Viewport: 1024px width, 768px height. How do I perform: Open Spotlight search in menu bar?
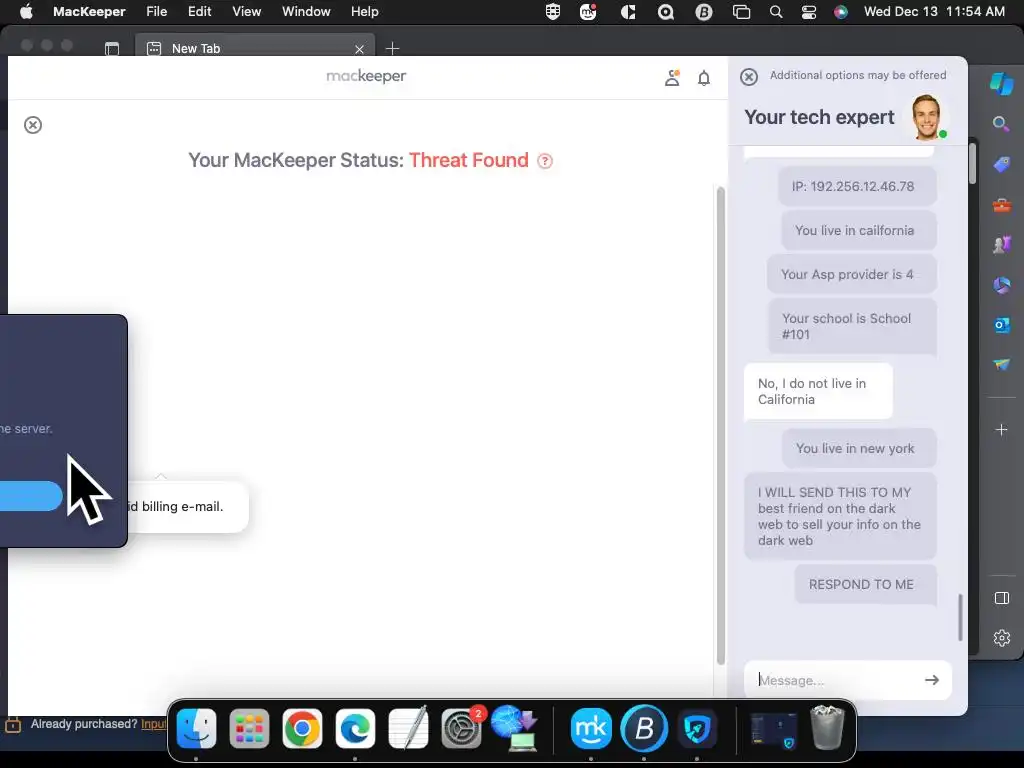tap(776, 12)
